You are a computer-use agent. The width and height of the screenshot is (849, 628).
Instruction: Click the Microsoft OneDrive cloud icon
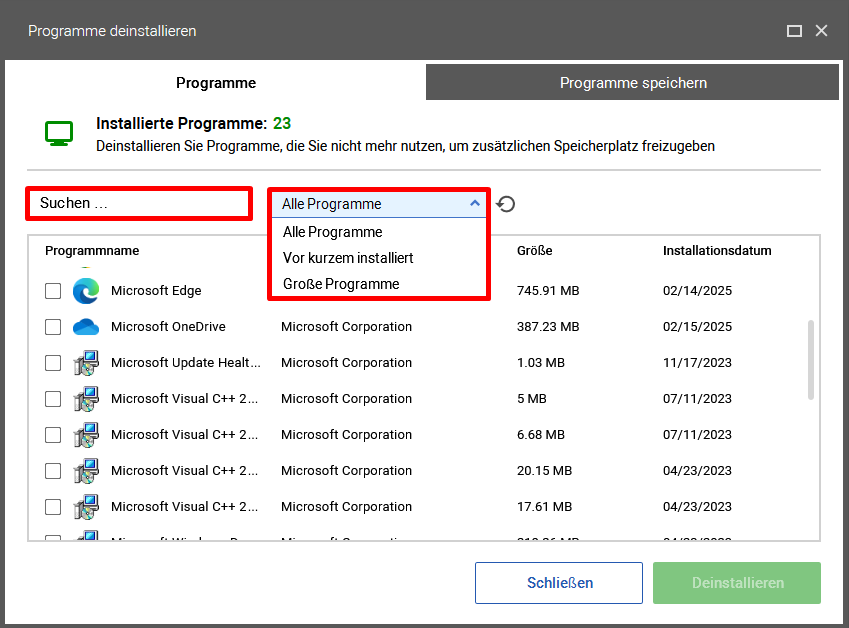(x=86, y=327)
